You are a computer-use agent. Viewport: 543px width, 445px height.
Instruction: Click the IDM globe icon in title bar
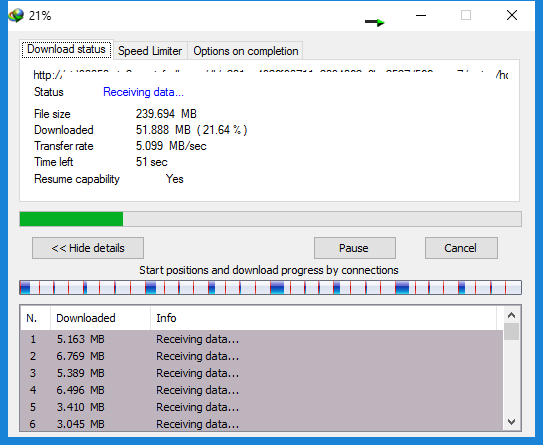pyautogui.click(x=16, y=16)
